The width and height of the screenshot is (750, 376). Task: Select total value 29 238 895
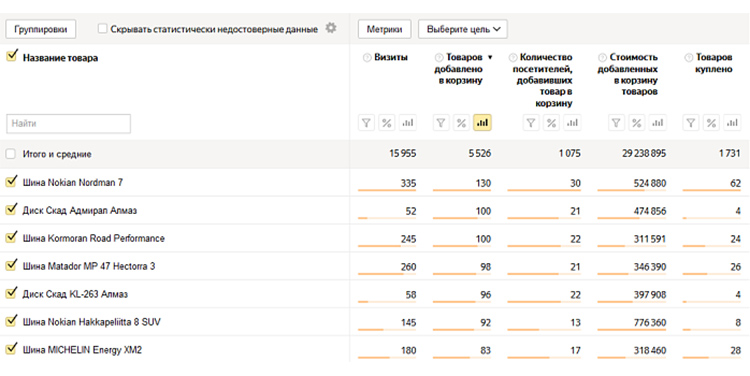coord(644,154)
